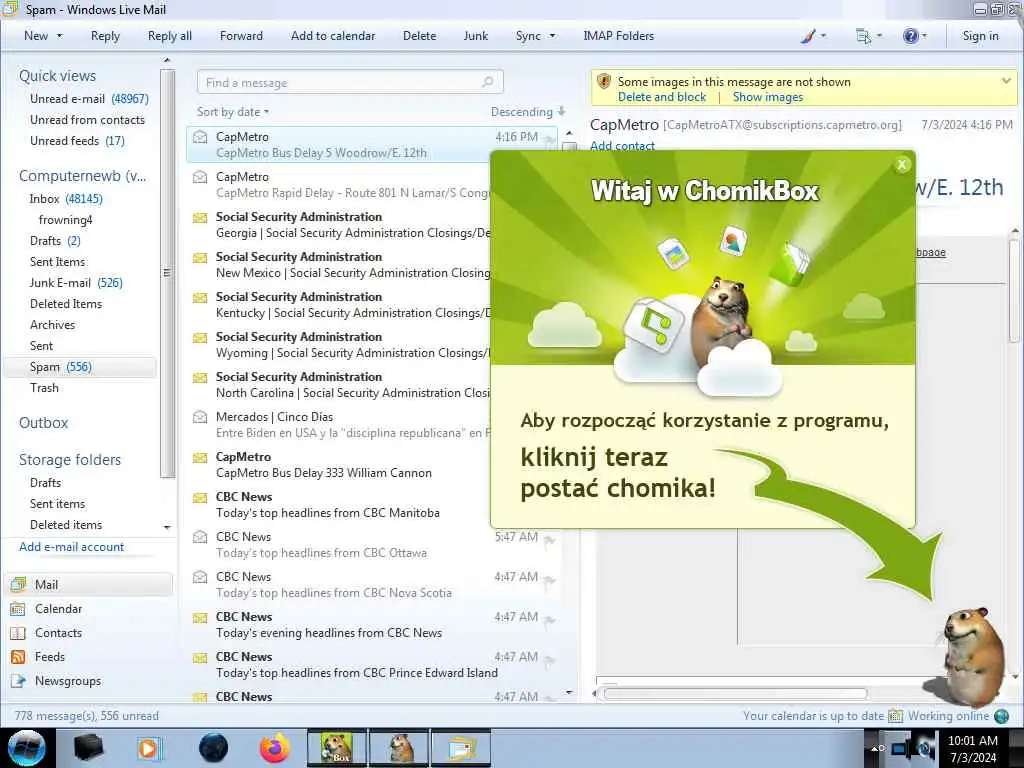Click Show images link
The height and width of the screenshot is (768, 1024).
click(767, 97)
